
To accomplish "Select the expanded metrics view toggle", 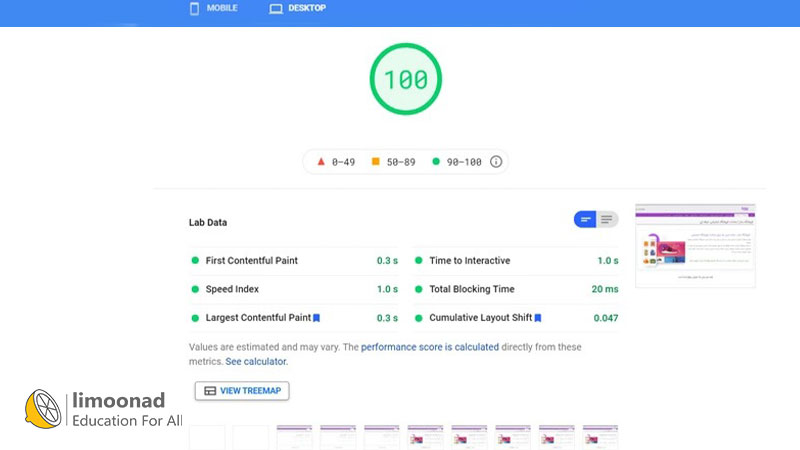I will click(607, 219).
